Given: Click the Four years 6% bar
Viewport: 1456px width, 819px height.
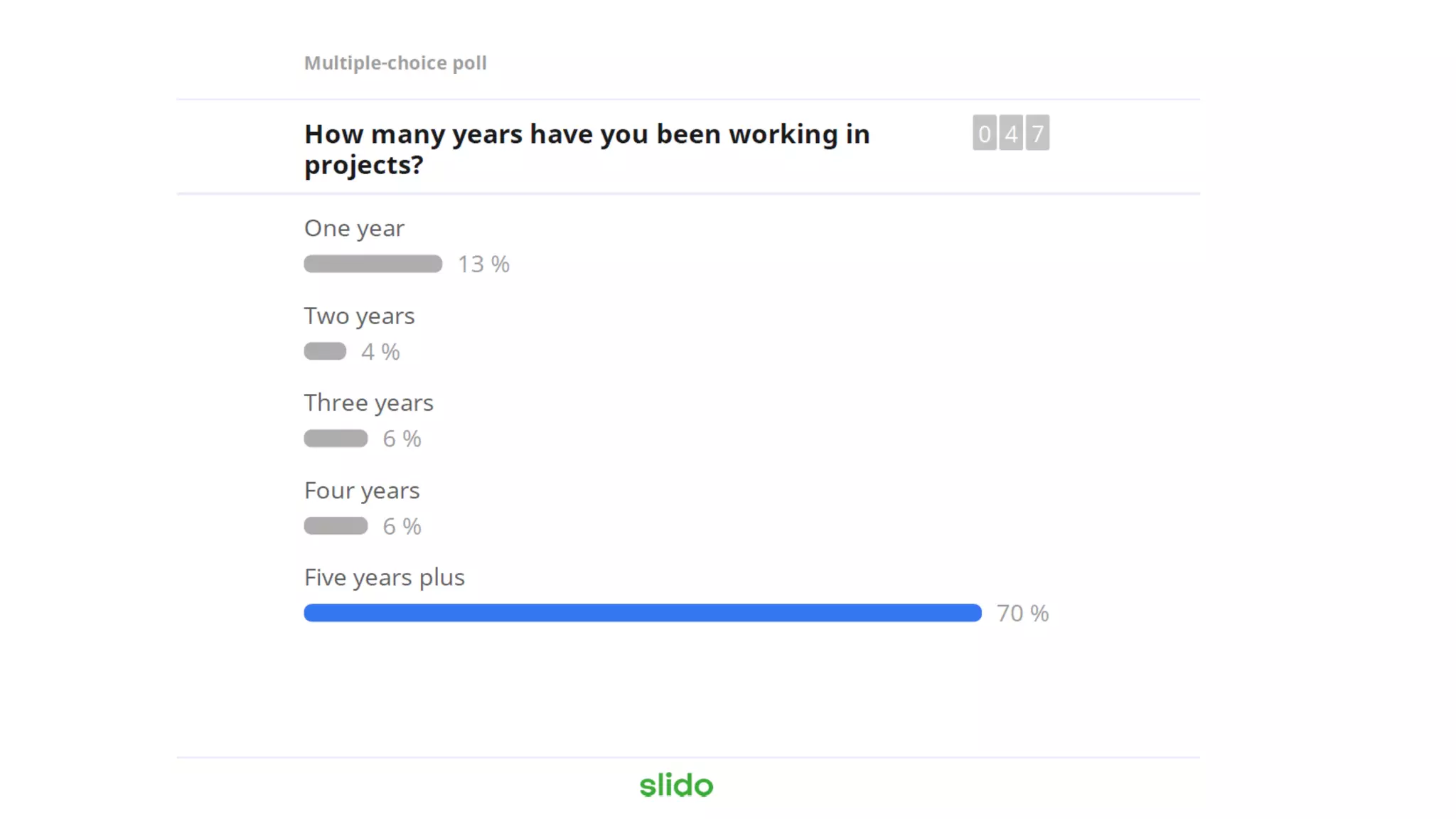Looking at the screenshot, I should 336,526.
